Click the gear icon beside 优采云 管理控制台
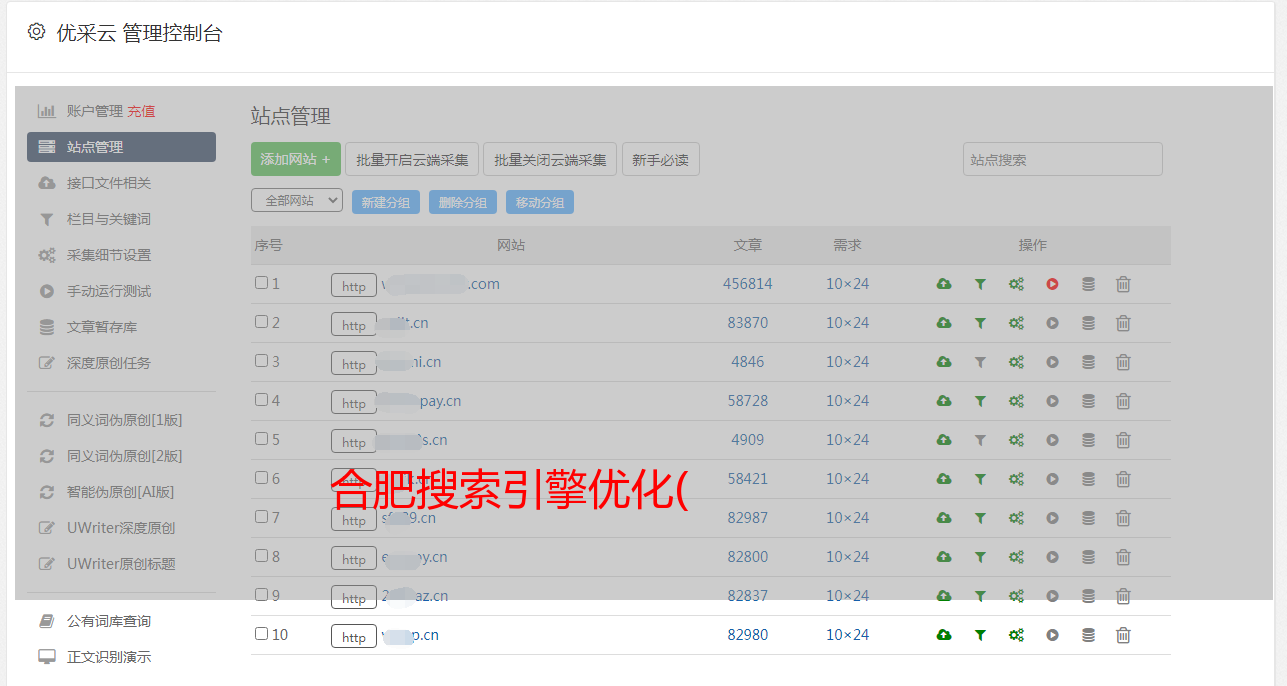Image resolution: width=1287 pixels, height=686 pixels. (37, 32)
